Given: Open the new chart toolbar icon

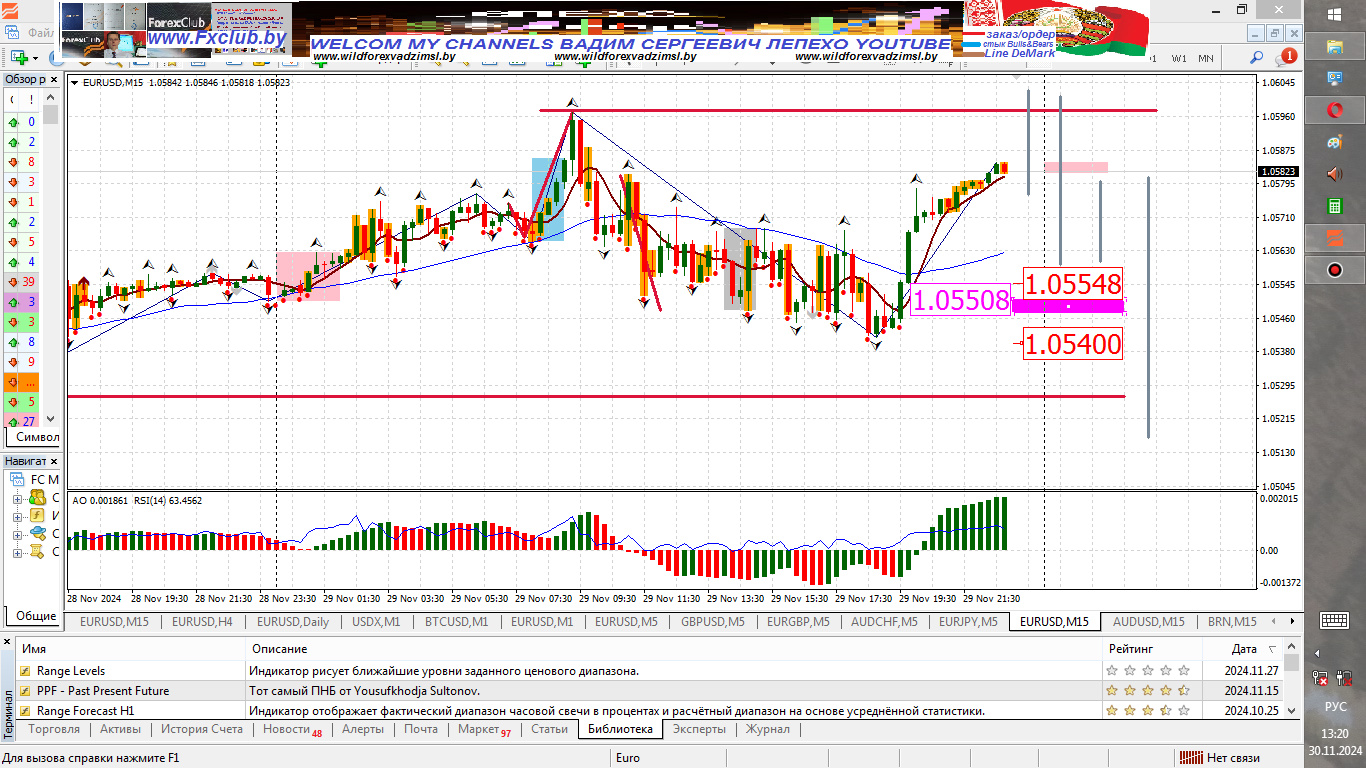Looking at the screenshot, I should (x=18, y=58).
